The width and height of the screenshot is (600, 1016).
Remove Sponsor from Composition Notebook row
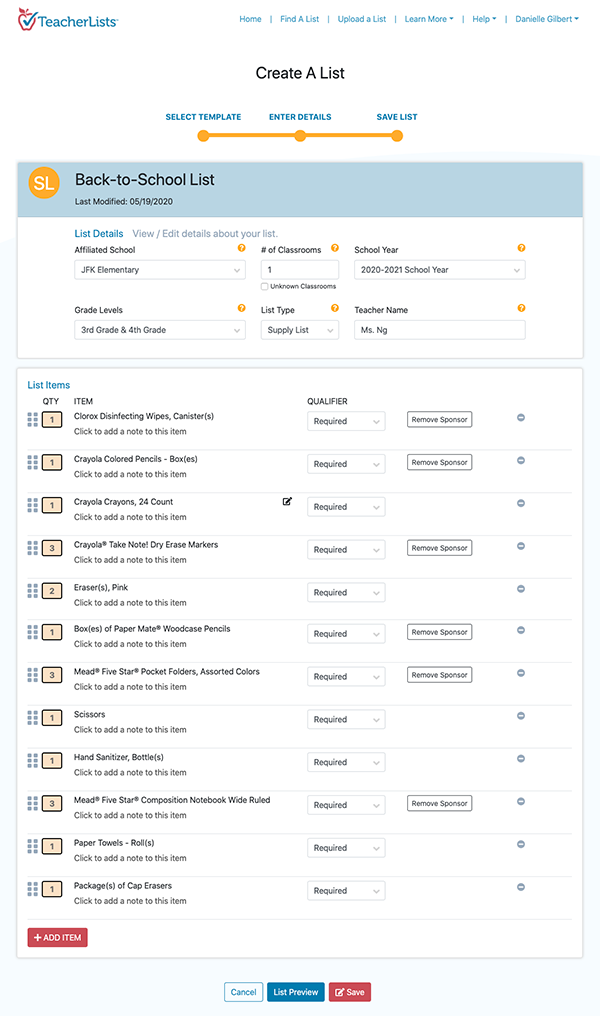[439, 803]
